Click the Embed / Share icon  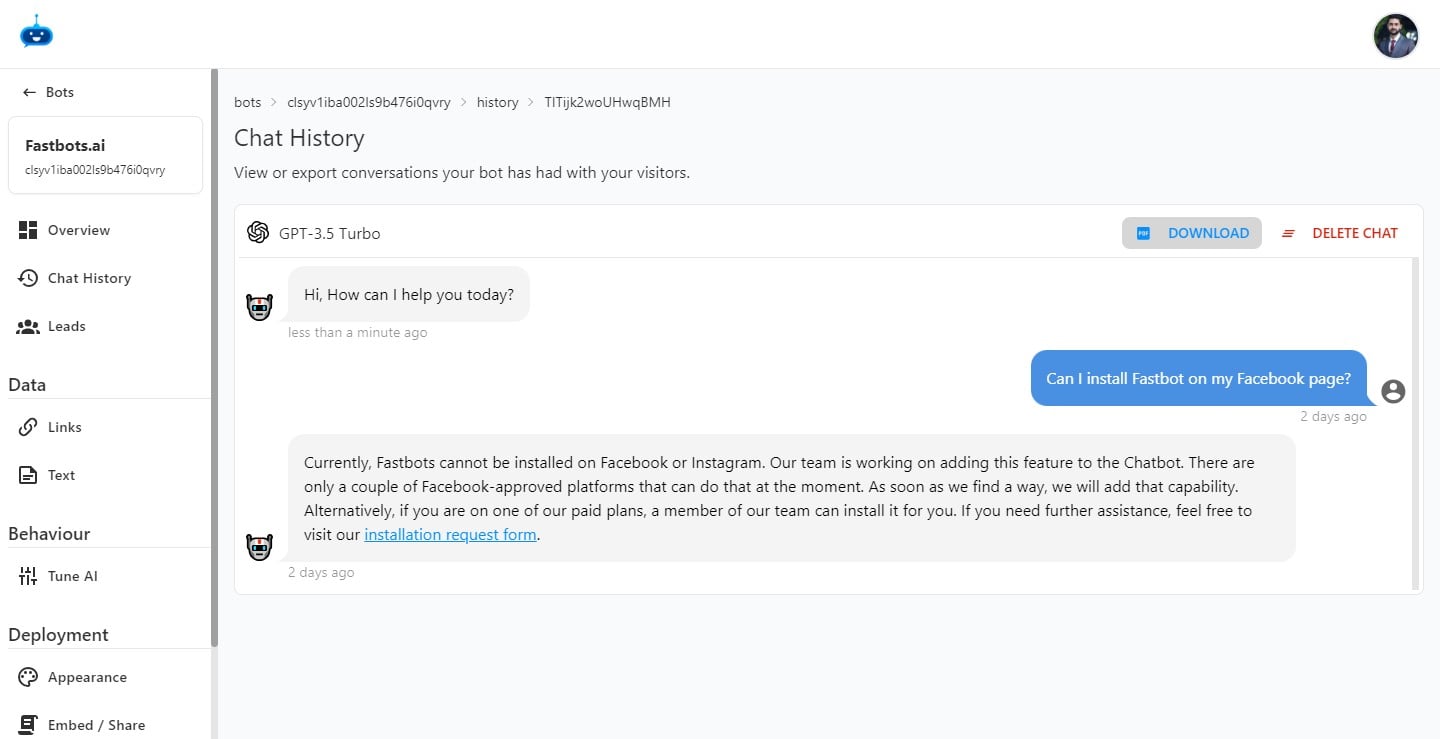pyautogui.click(x=28, y=725)
